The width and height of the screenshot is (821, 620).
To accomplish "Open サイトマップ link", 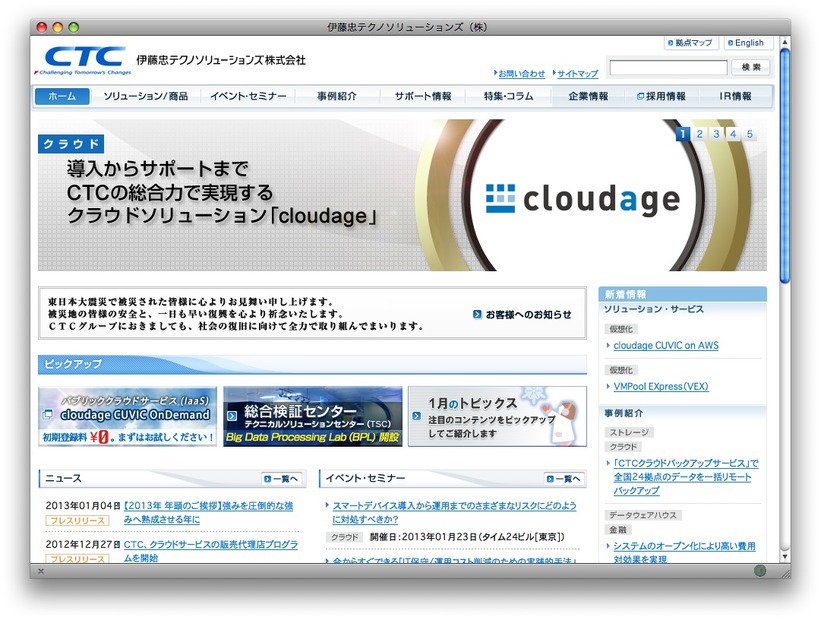I will [578, 74].
